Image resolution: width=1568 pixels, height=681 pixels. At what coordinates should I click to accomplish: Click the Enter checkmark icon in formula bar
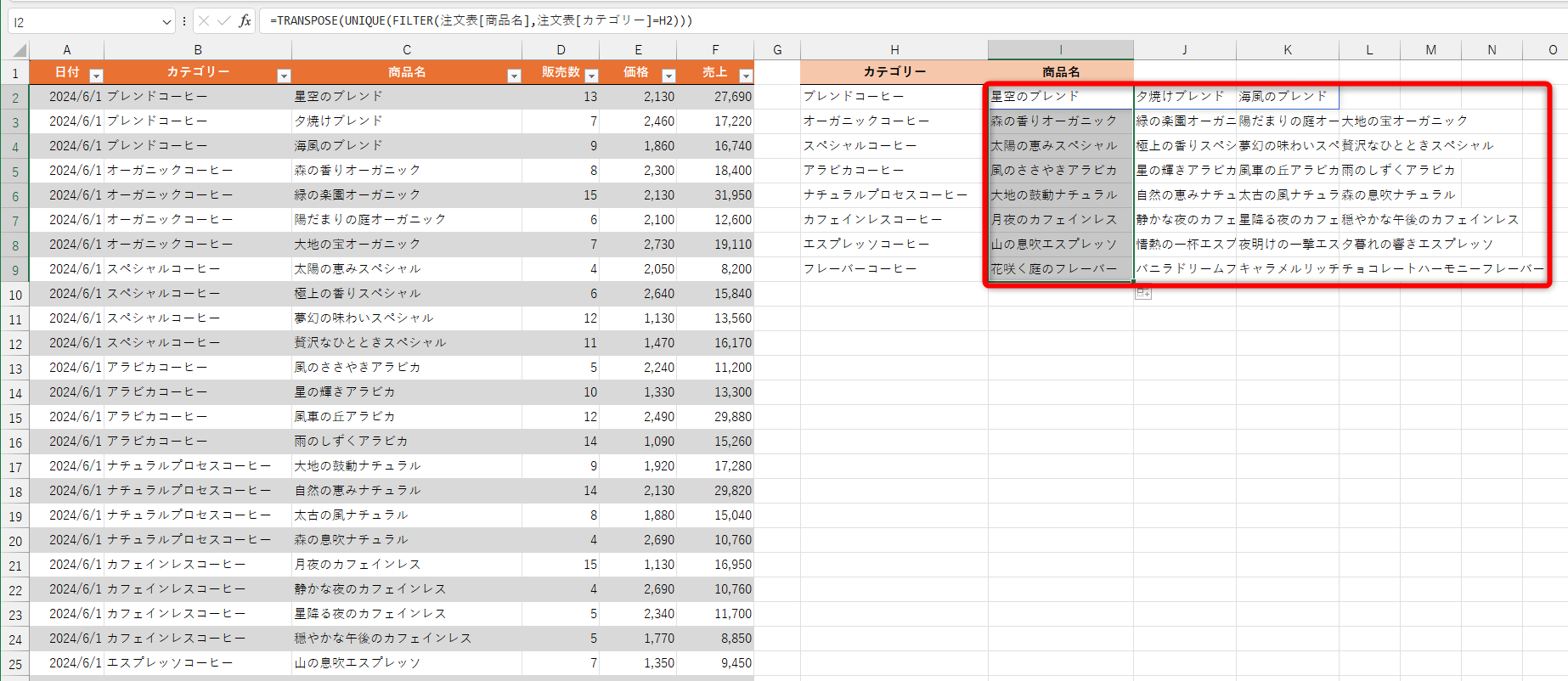(224, 20)
